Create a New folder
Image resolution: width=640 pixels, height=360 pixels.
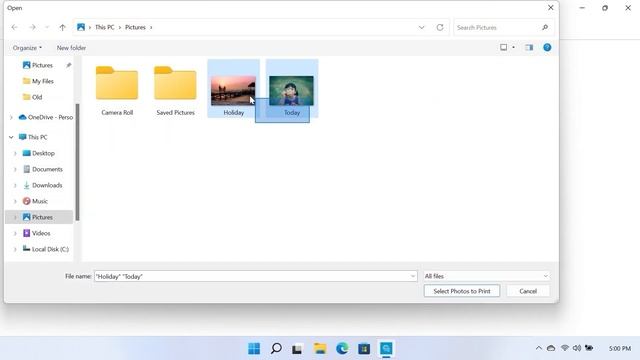pyautogui.click(x=71, y=48)
